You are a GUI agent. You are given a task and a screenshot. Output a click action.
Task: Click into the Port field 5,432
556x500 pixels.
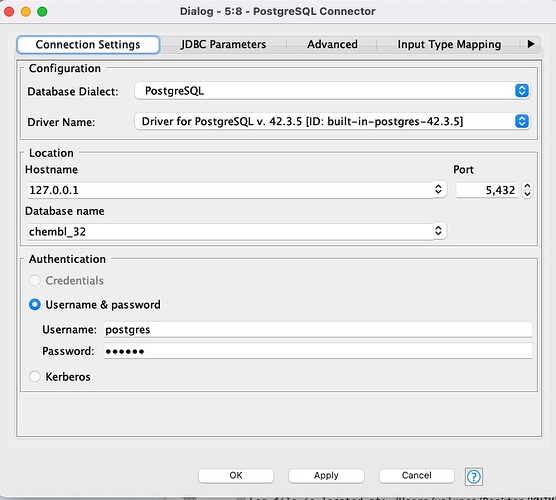[x=487, y=190]
